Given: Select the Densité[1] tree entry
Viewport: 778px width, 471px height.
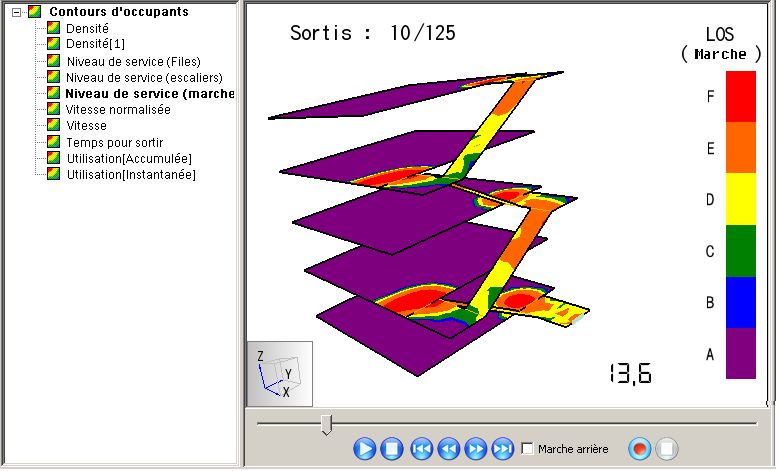Looking at the screenshot, I should 95,44.
